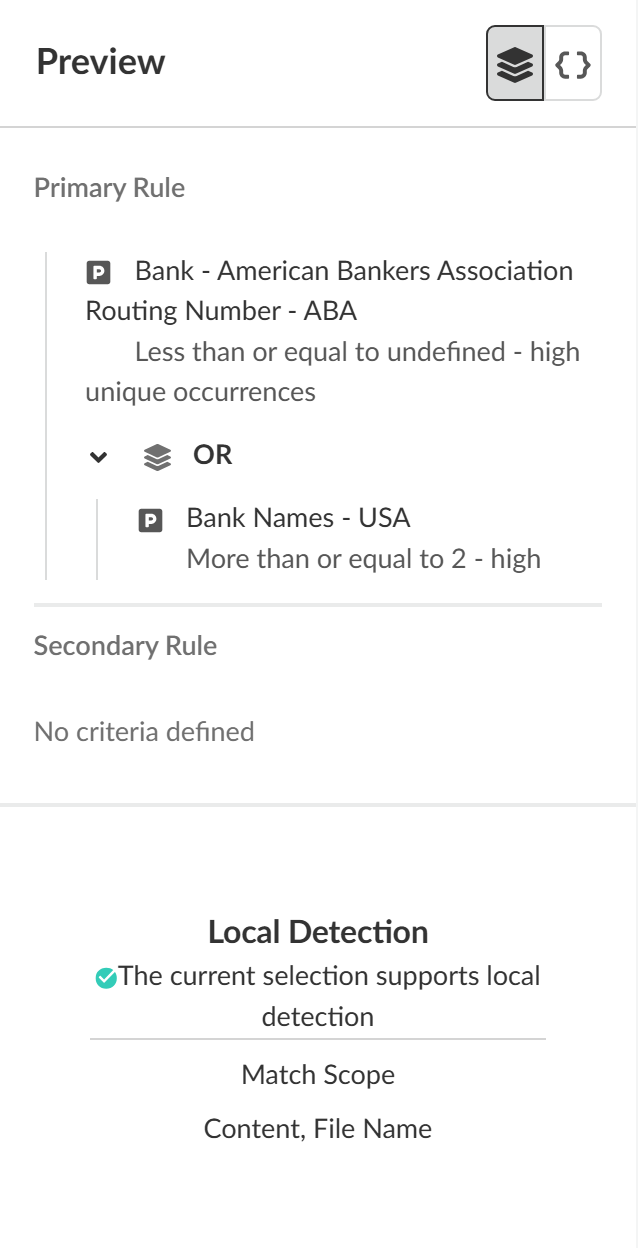
Task: Click the Preview panel title
Action: click(x=101, y=62)
